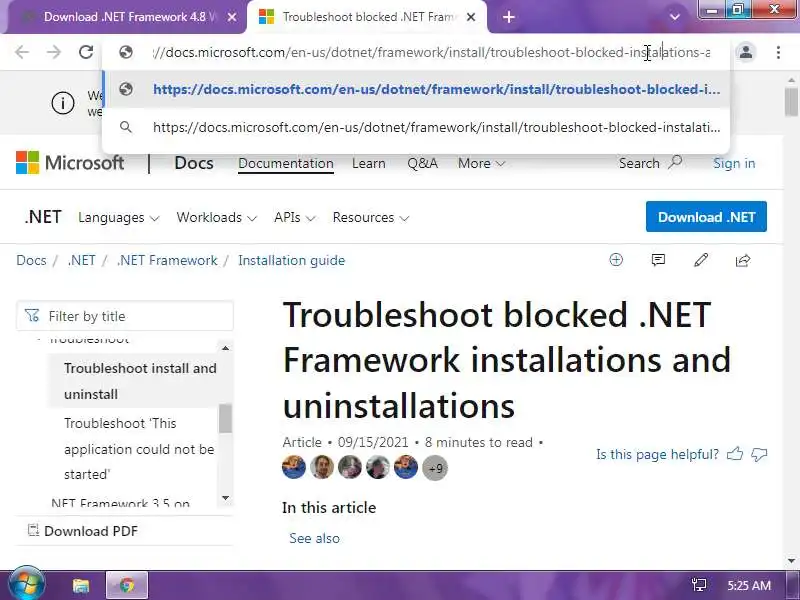This screenshot has height=600, width=800.
Task: Click the 5:25 AM taskbar clock
Action: (x=749, y=585)
